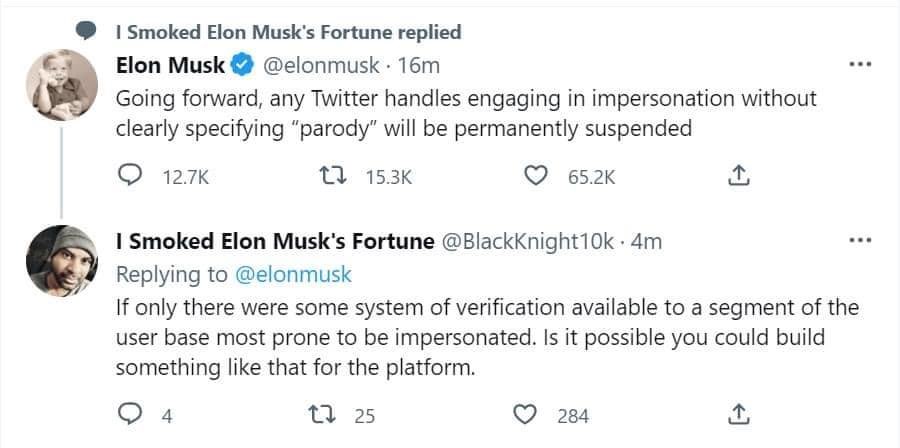Click the "I Smoked Elon Musk's Fortune" author name
The width and height of the screenshot is (900, 448).
(275, 242)
